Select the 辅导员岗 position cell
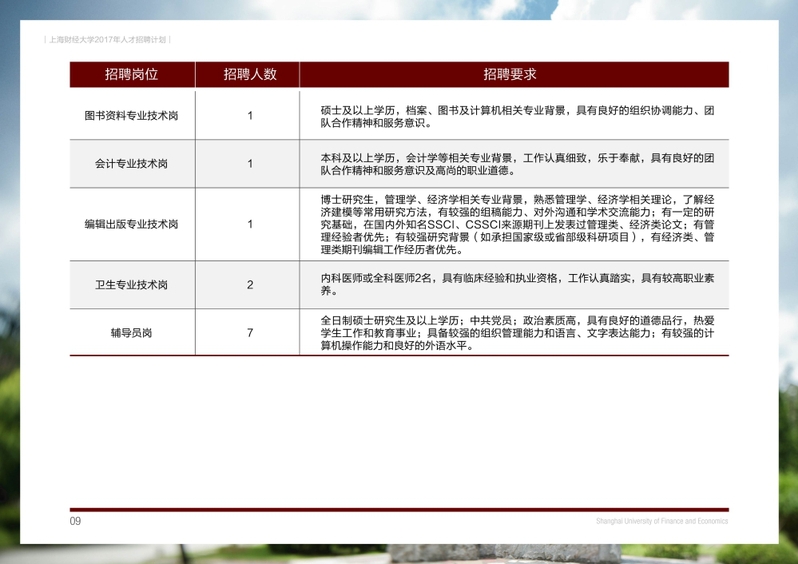798x564 pixels. point(131,332)
